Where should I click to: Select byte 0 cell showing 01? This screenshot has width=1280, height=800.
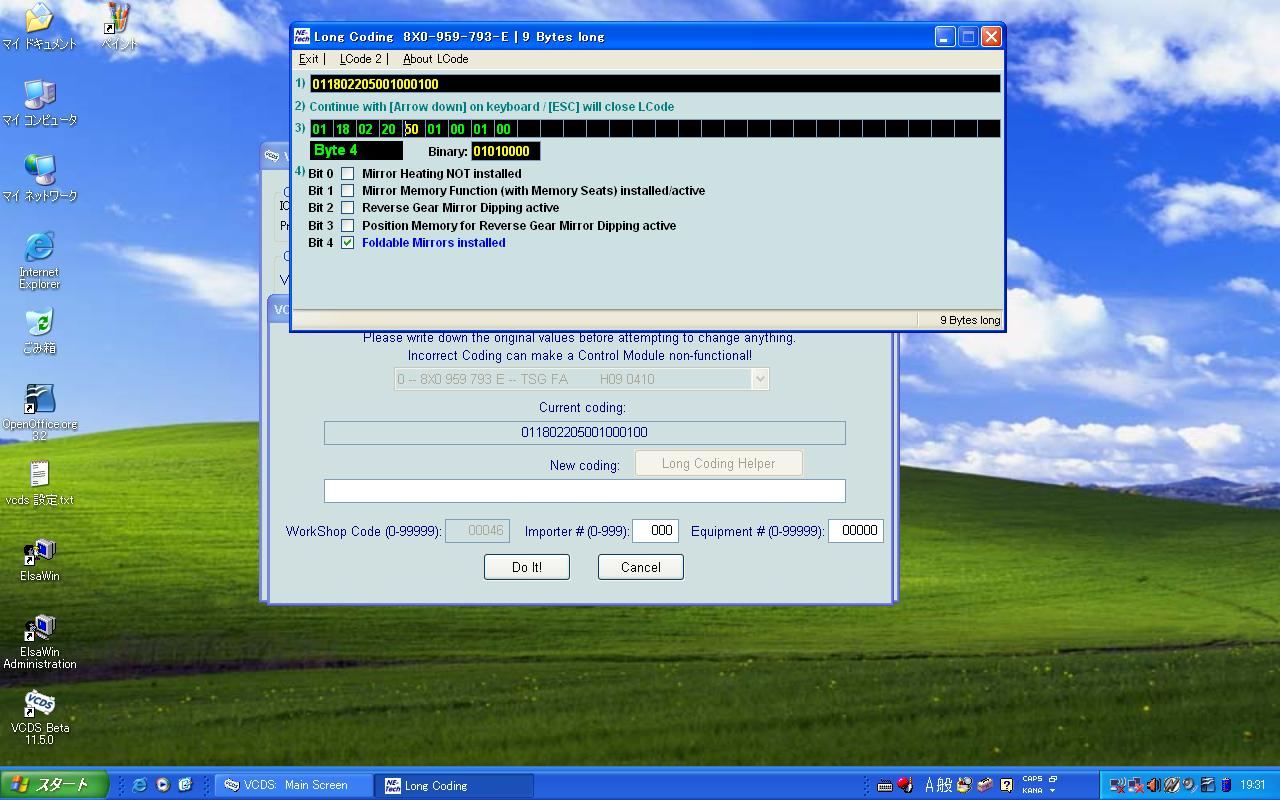pyautogui.click(x=320, y=128)
